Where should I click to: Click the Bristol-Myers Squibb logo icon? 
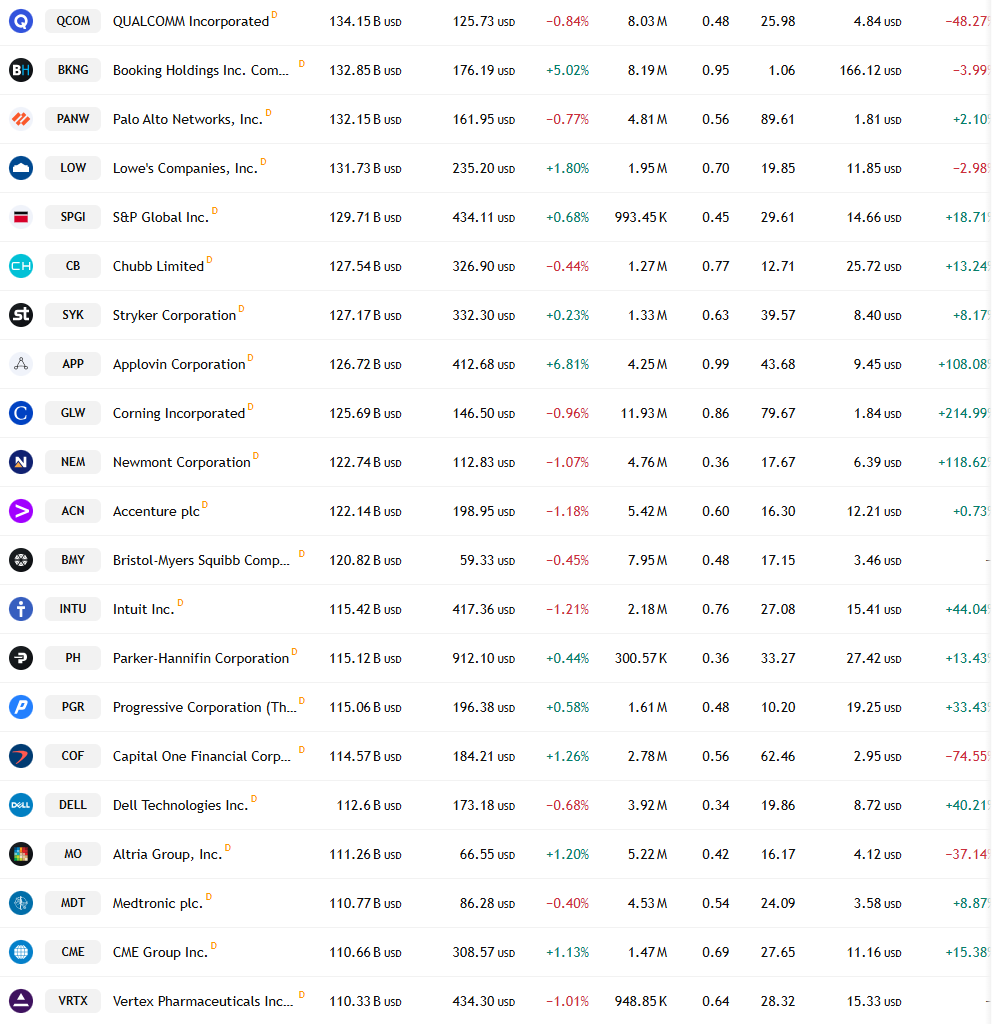pyautogui.click(x=21, y=560)
